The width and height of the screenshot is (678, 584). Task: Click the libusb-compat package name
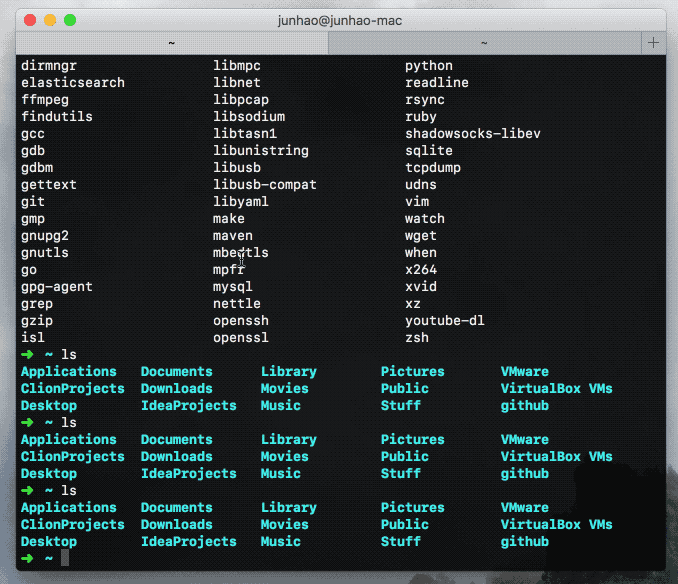[x=265, y=185]
